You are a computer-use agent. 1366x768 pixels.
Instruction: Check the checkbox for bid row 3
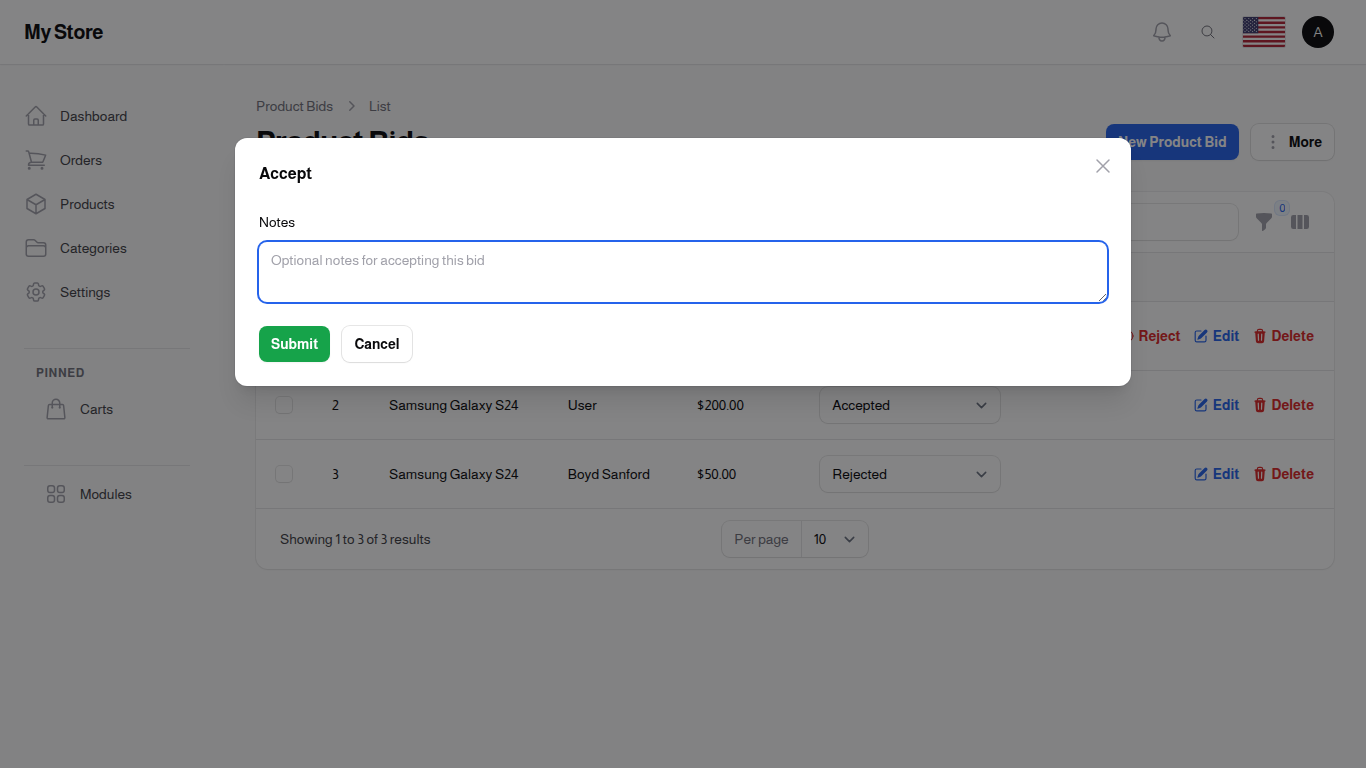pyautogui.click(x=284, y=473)
